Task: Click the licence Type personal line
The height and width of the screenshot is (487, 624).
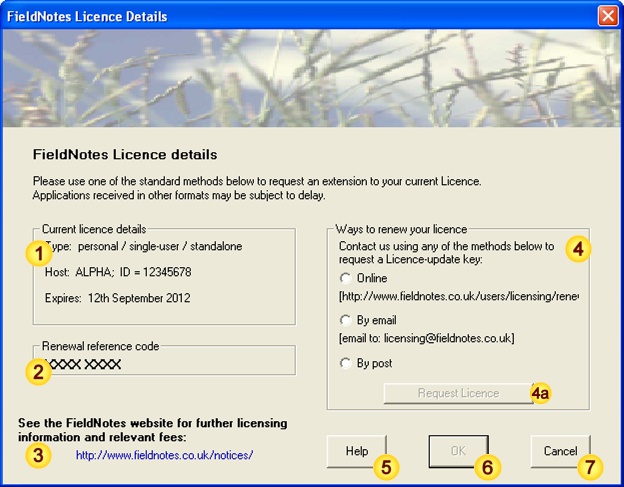Action: (x=144, y=246)
